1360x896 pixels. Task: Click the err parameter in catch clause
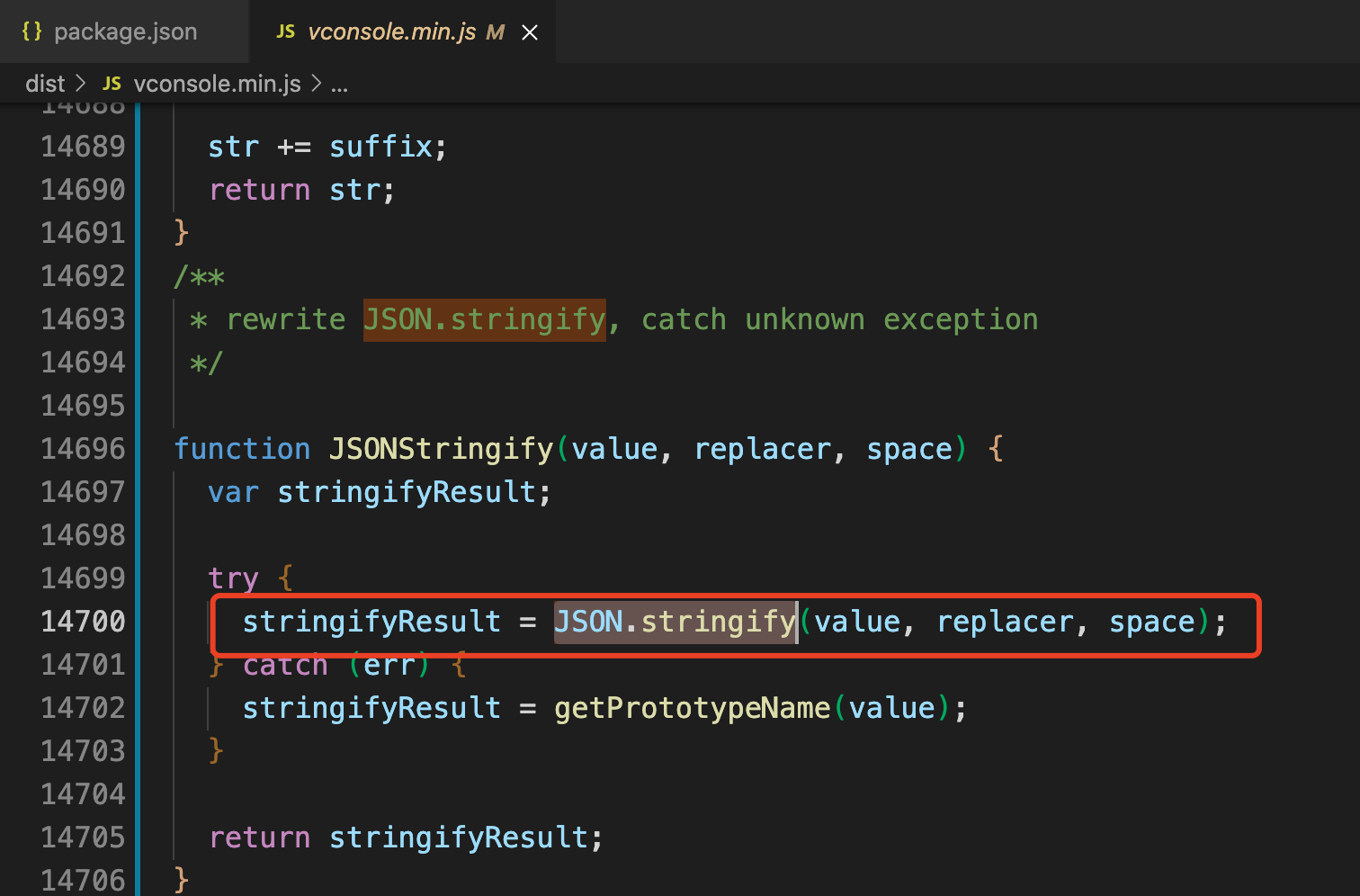pyautogui.click(x=389, y=665)
